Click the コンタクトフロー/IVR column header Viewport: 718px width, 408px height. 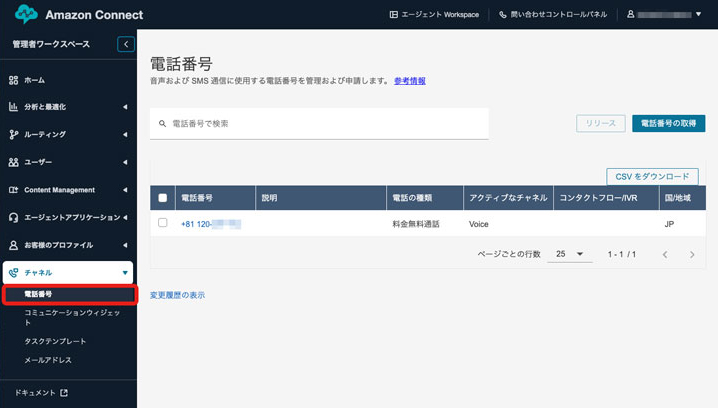tap(606, 198)
